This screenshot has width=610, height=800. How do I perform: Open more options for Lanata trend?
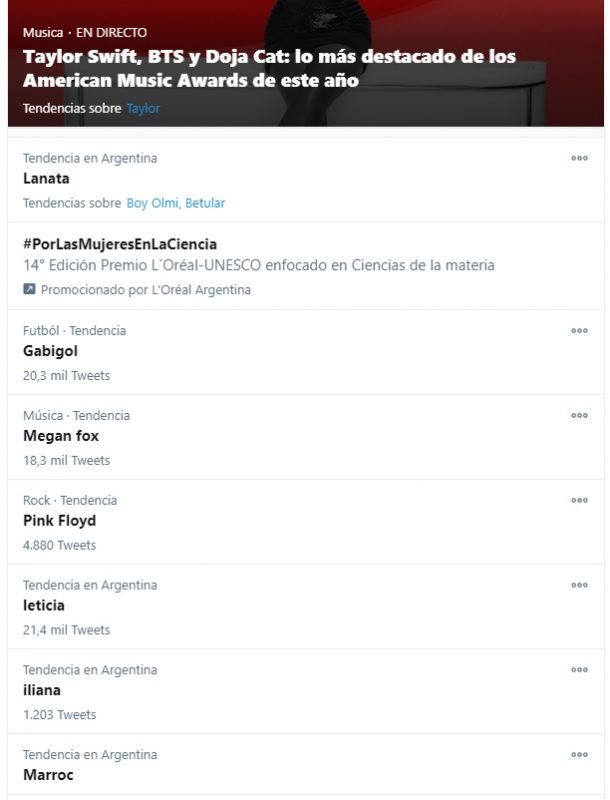pos(579,158)
